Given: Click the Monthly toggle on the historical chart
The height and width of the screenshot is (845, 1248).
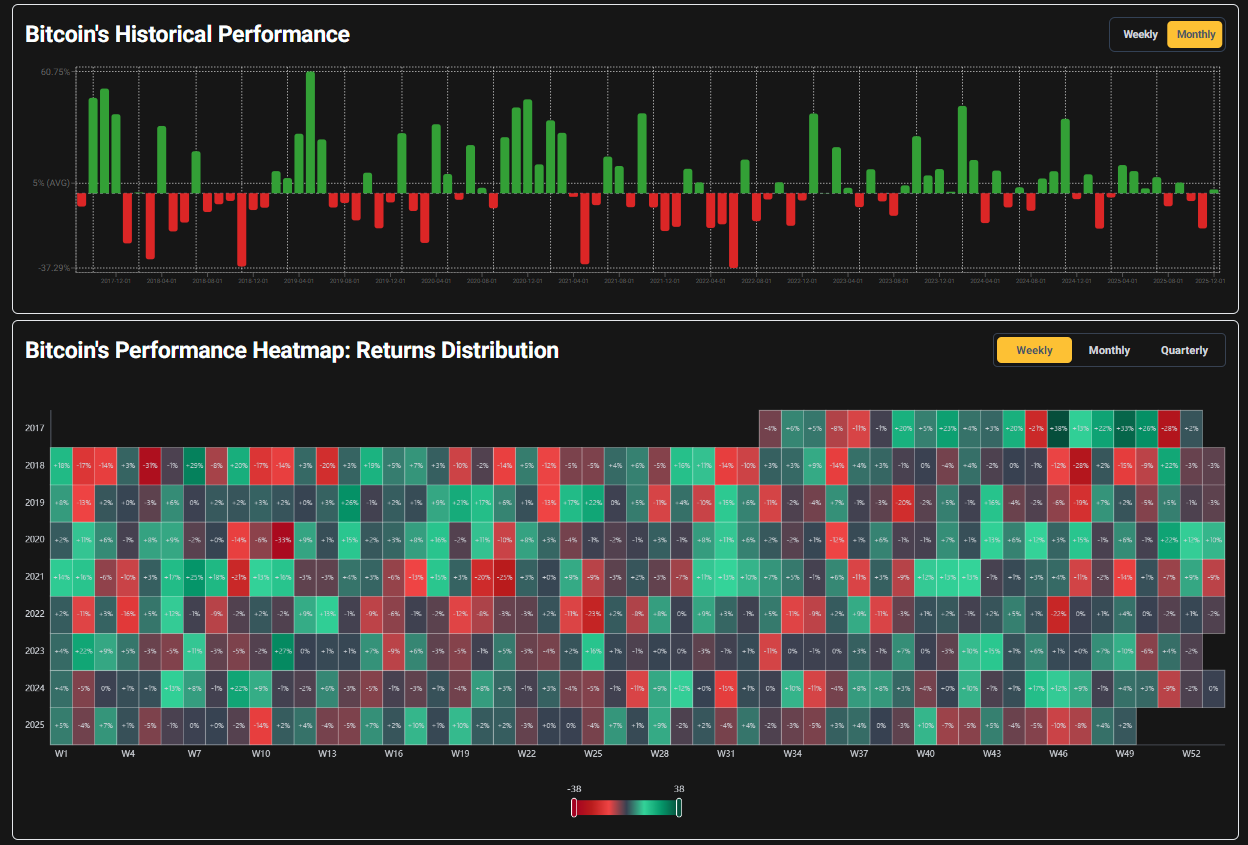Looking at the screenshot, I should pos(1195,34).
